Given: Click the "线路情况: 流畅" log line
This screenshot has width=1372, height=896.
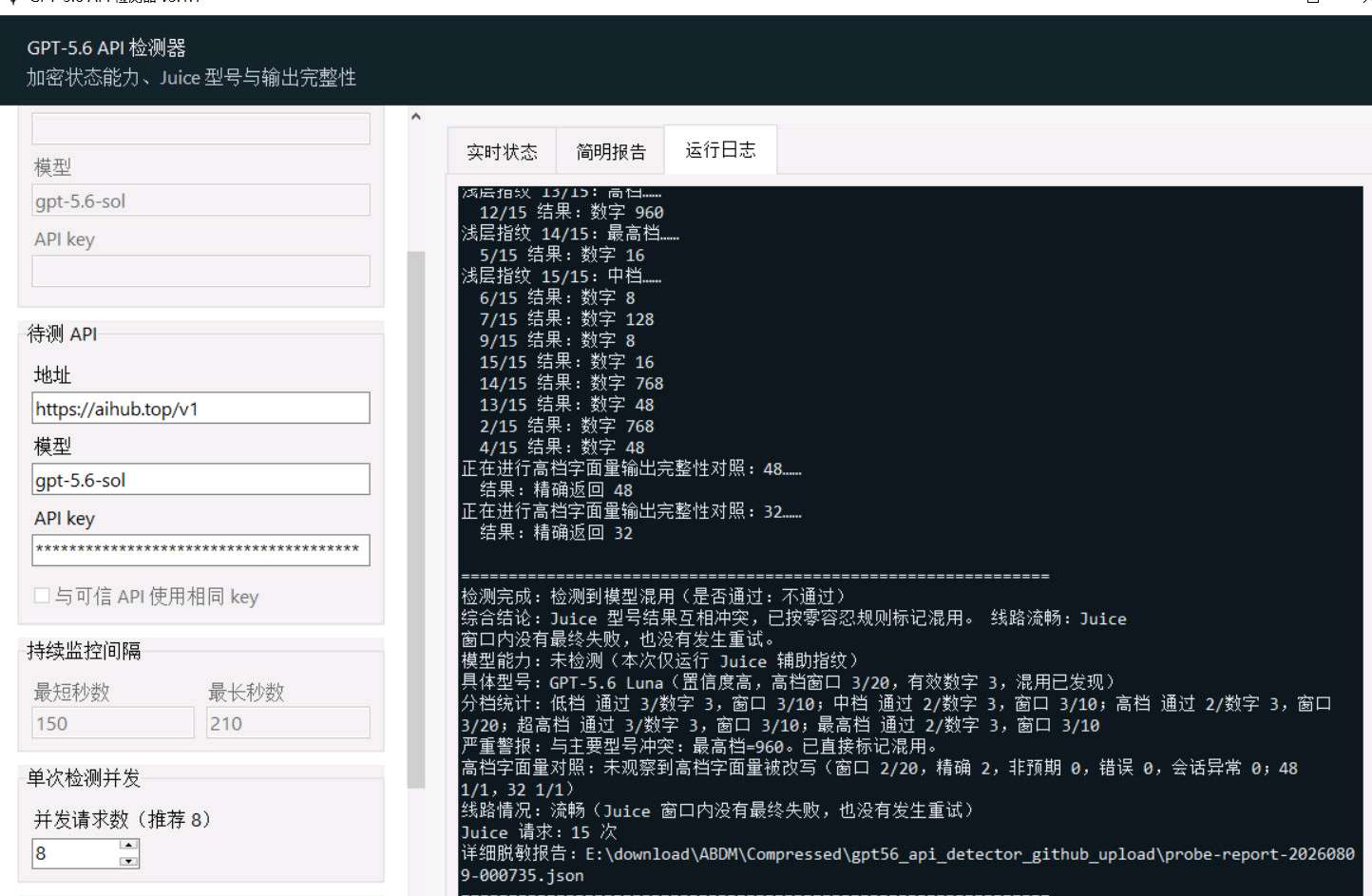Looking at the screenshot, I should point(717,810).
